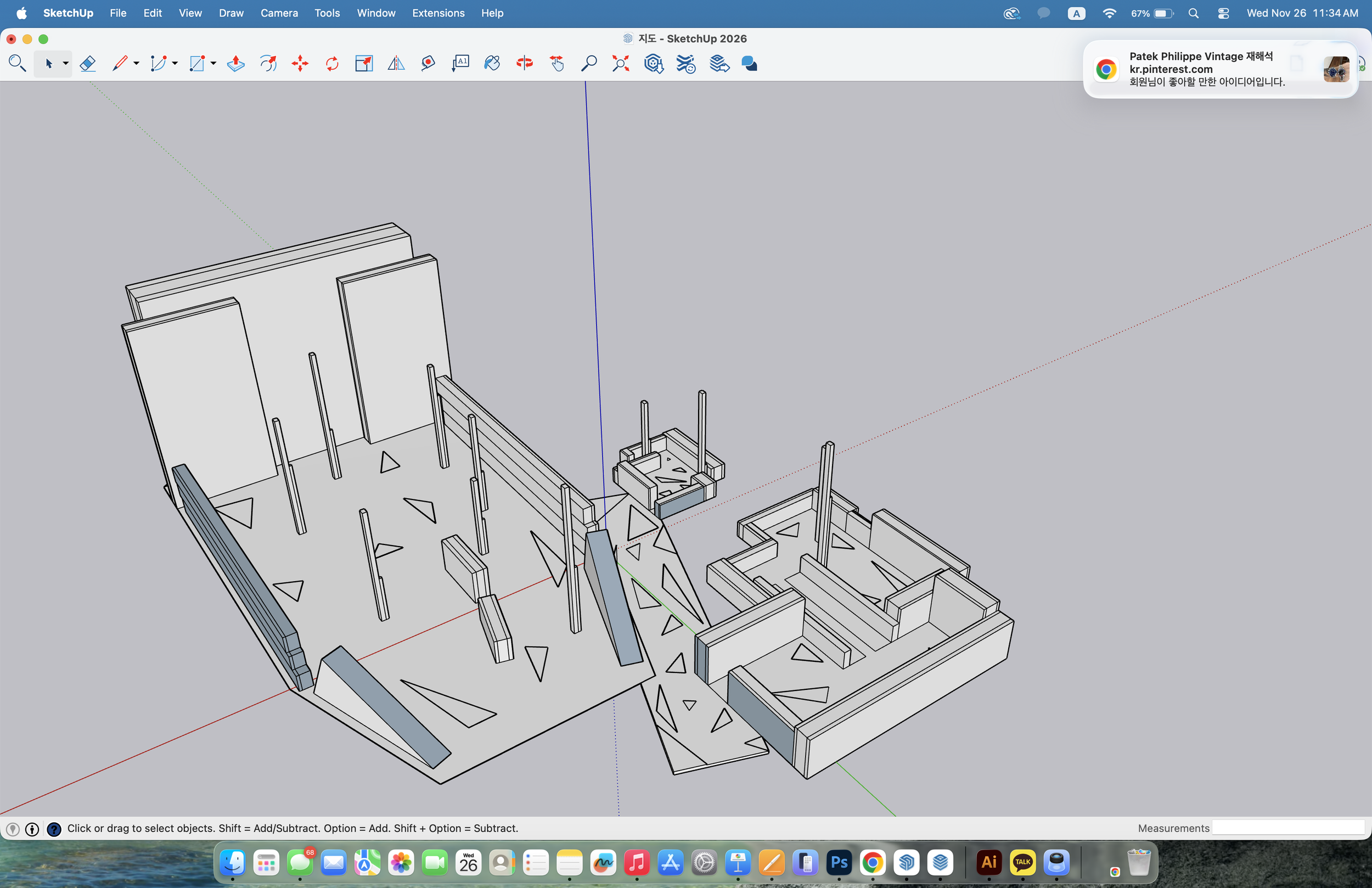Activate the Paint Bucket tool
Viewport: 1372px width, 888px height.
[x=493, y=64]
